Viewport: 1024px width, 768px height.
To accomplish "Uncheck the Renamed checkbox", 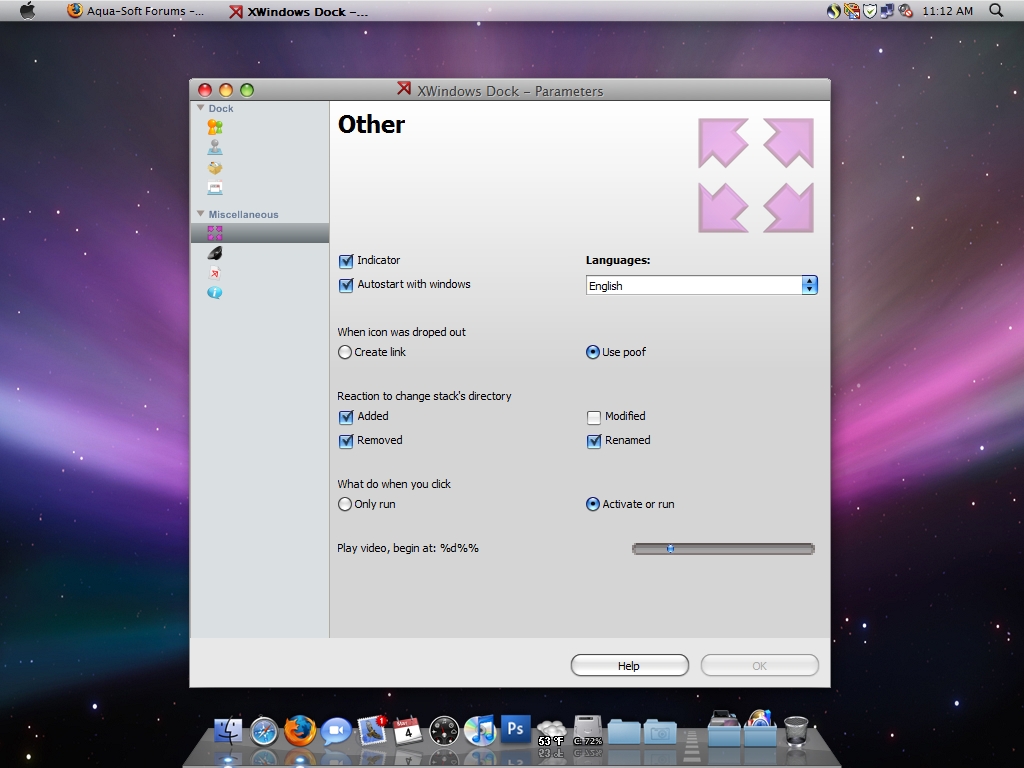I will pyautogui.click(x=594, y=441).
